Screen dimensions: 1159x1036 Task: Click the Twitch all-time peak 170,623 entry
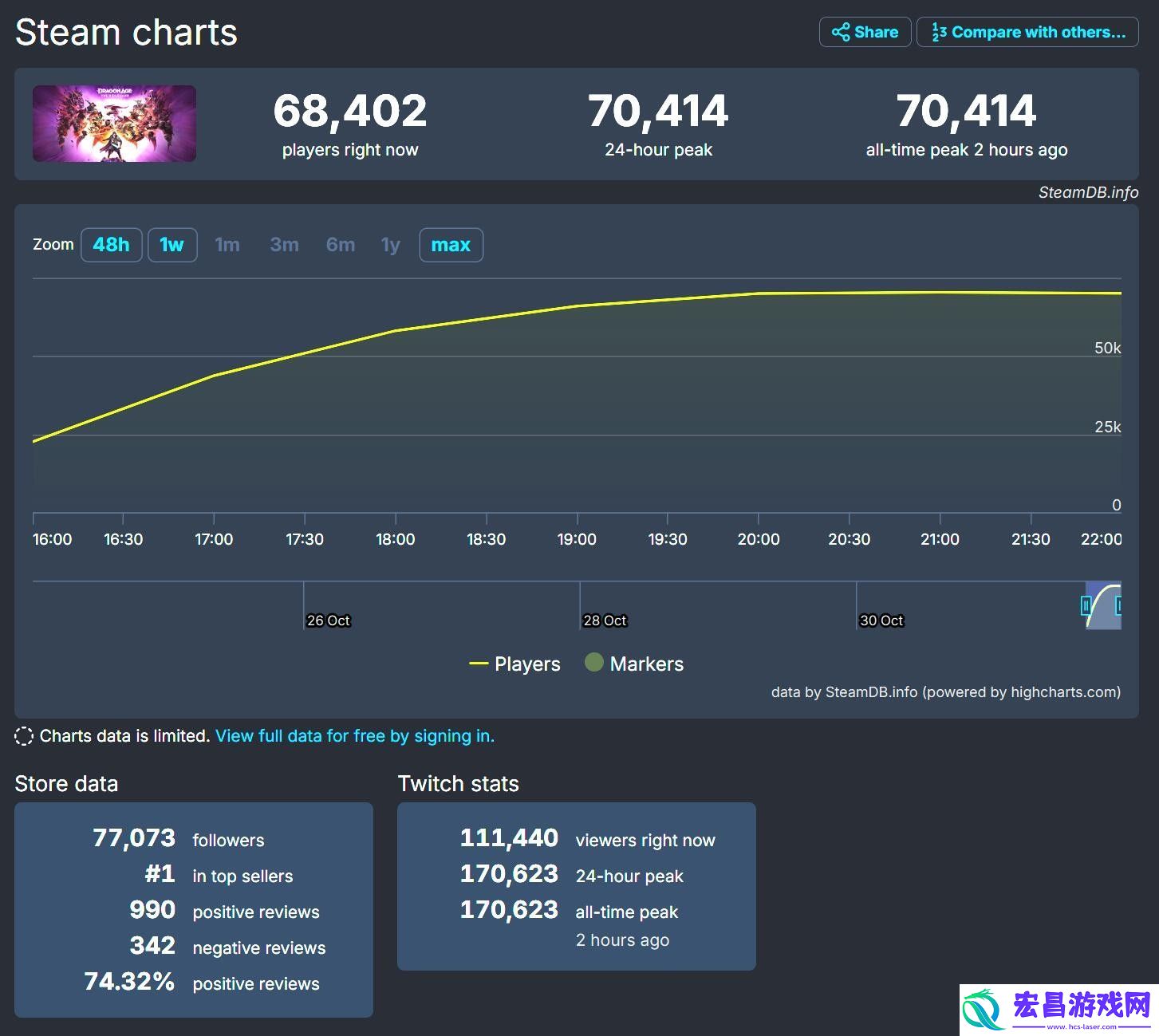pyautogui.click(x=569, y=911)
